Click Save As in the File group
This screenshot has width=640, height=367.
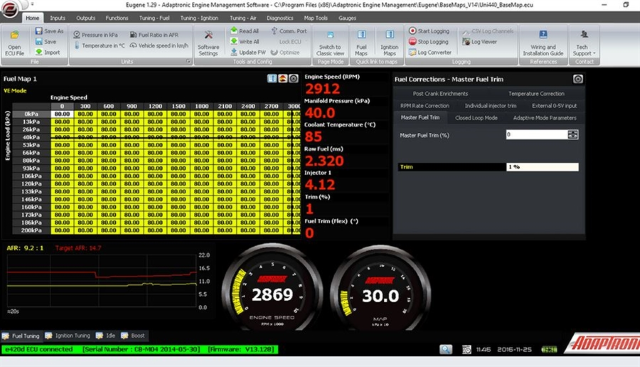pyautogui.click(x=49, y=31)
